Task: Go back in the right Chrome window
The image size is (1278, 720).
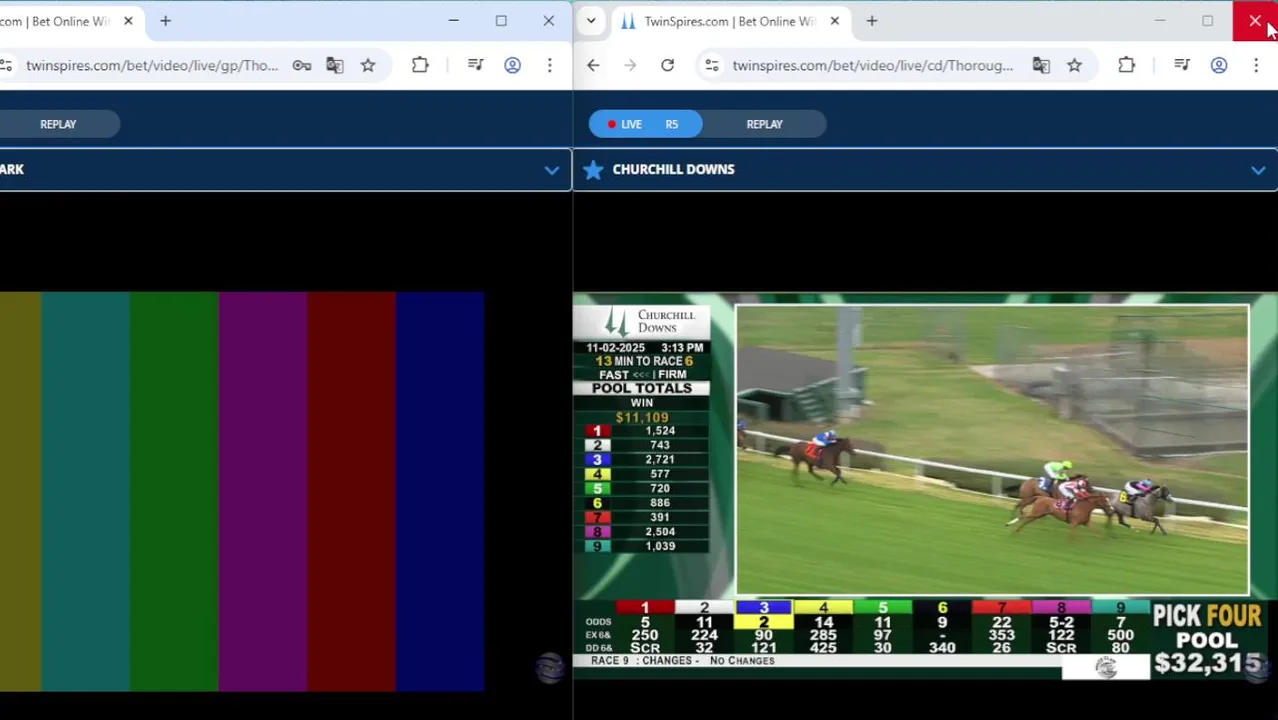Action: coord(593,65)
